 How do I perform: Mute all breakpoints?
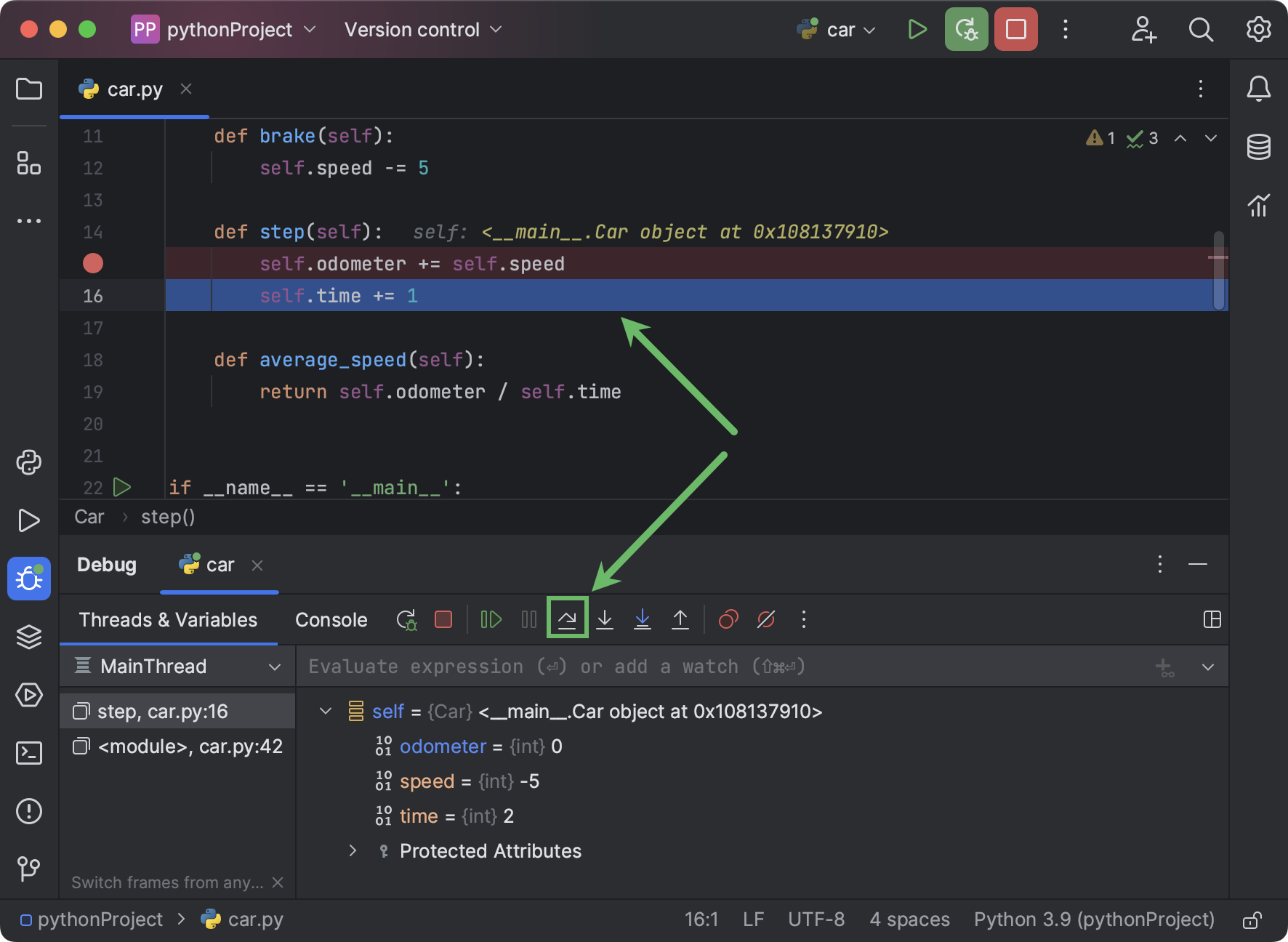click(x=766, y=619)
